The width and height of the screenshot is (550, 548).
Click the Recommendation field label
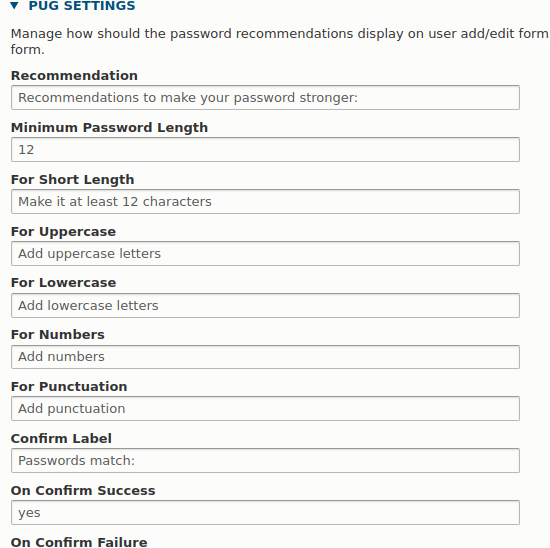pyautogui.click(x=74, y=75)
